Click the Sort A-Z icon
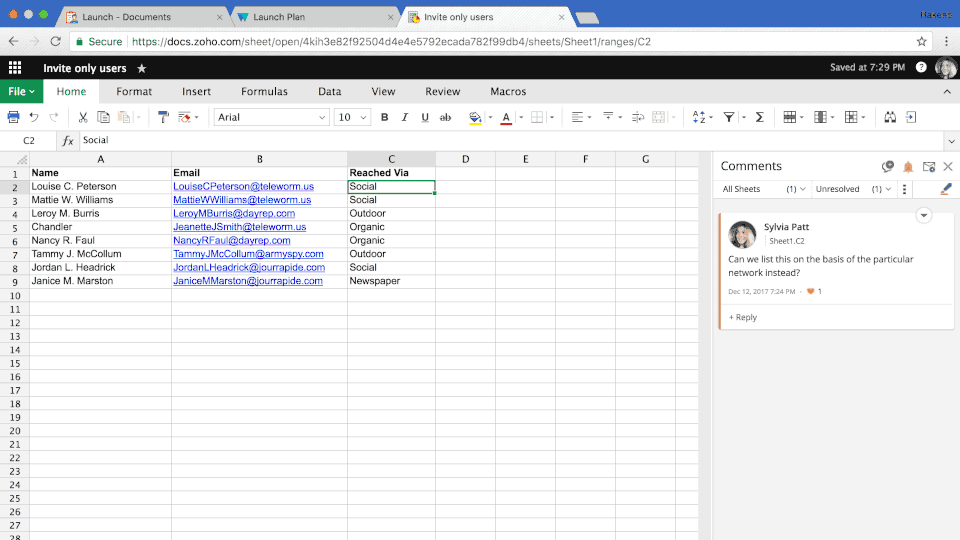 (x=699, y=117)
